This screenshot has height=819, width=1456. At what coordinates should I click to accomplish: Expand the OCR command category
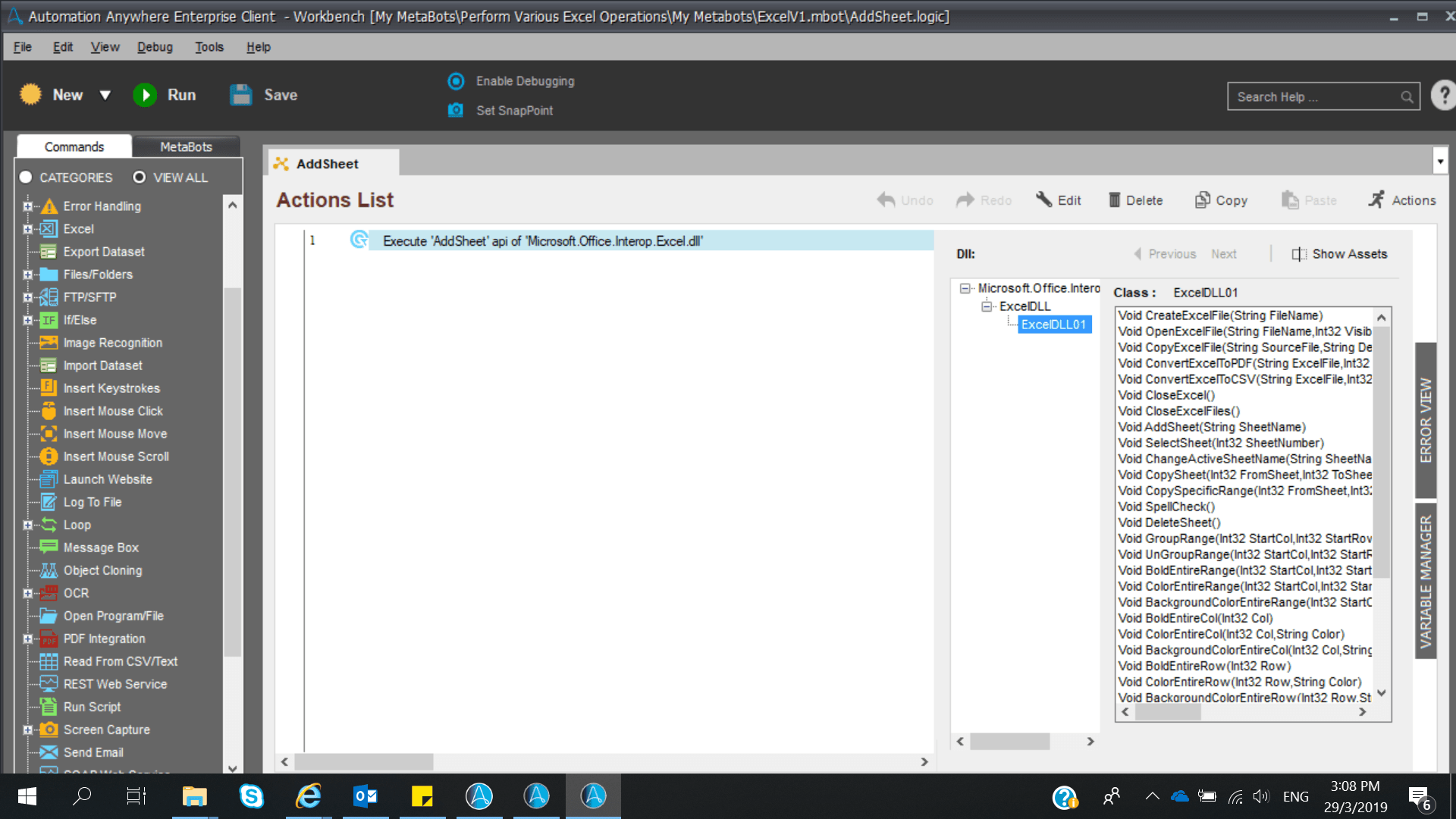(28, 593)
